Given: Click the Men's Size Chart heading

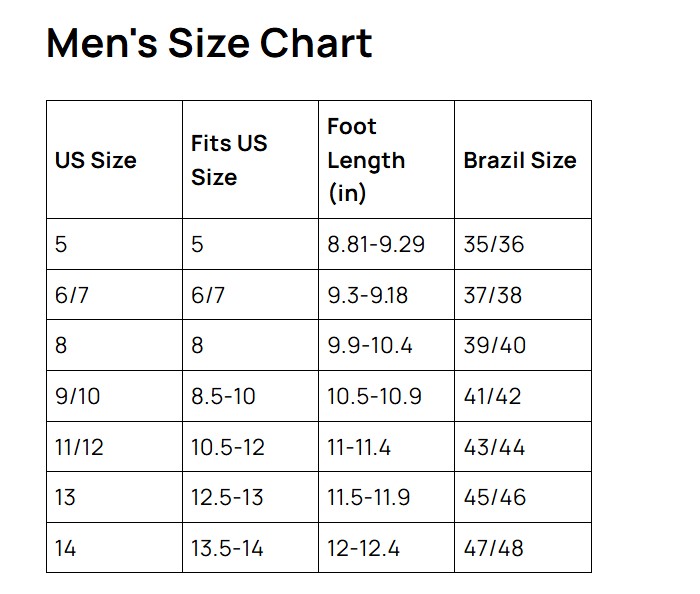Looking at the screenshot, I should [x=209, y=43].
